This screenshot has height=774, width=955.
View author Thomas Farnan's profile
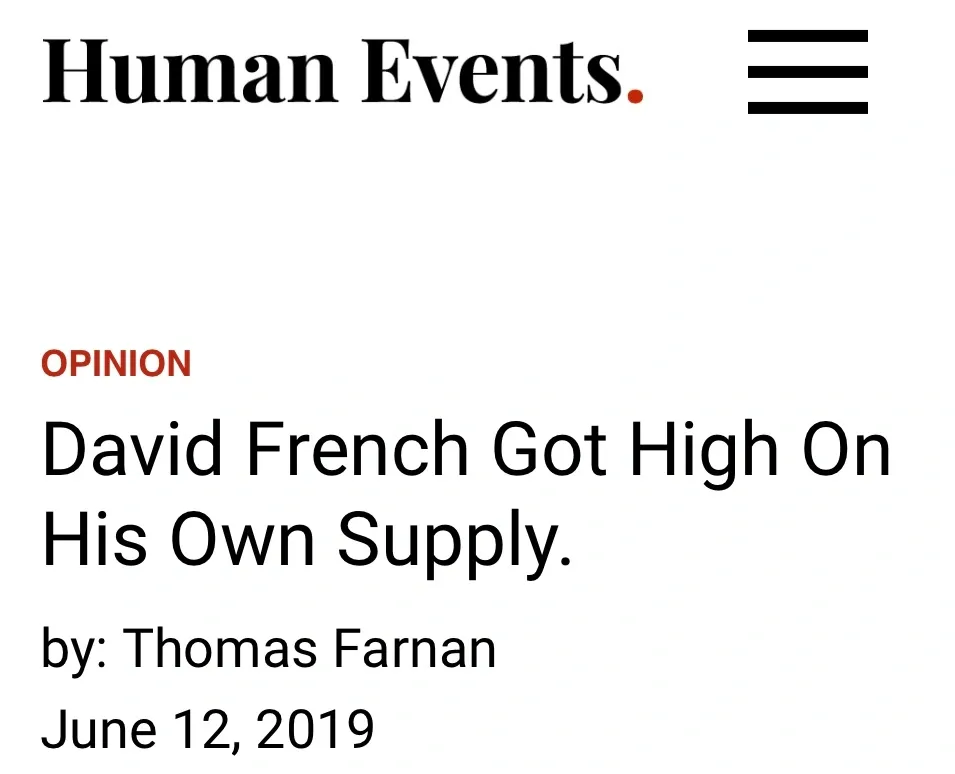[310, 649]
